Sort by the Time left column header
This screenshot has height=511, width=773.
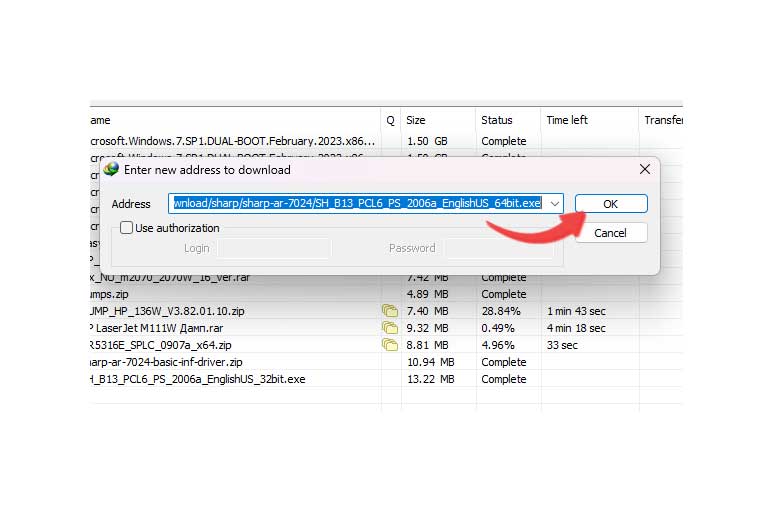(589, 120)
